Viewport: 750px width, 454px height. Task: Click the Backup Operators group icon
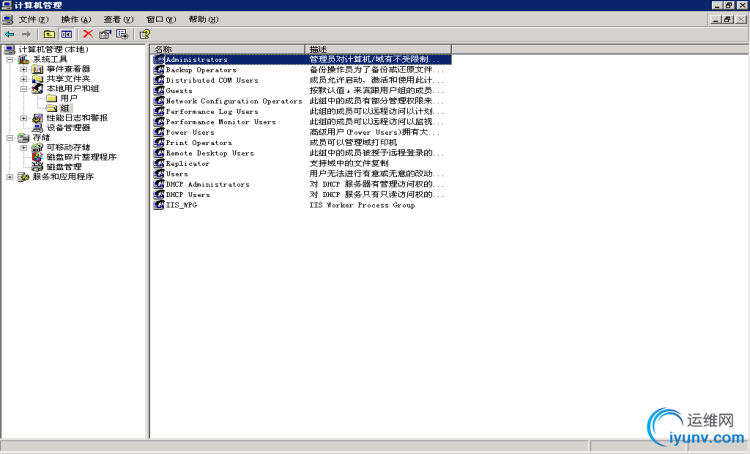(x=159, y=70)
